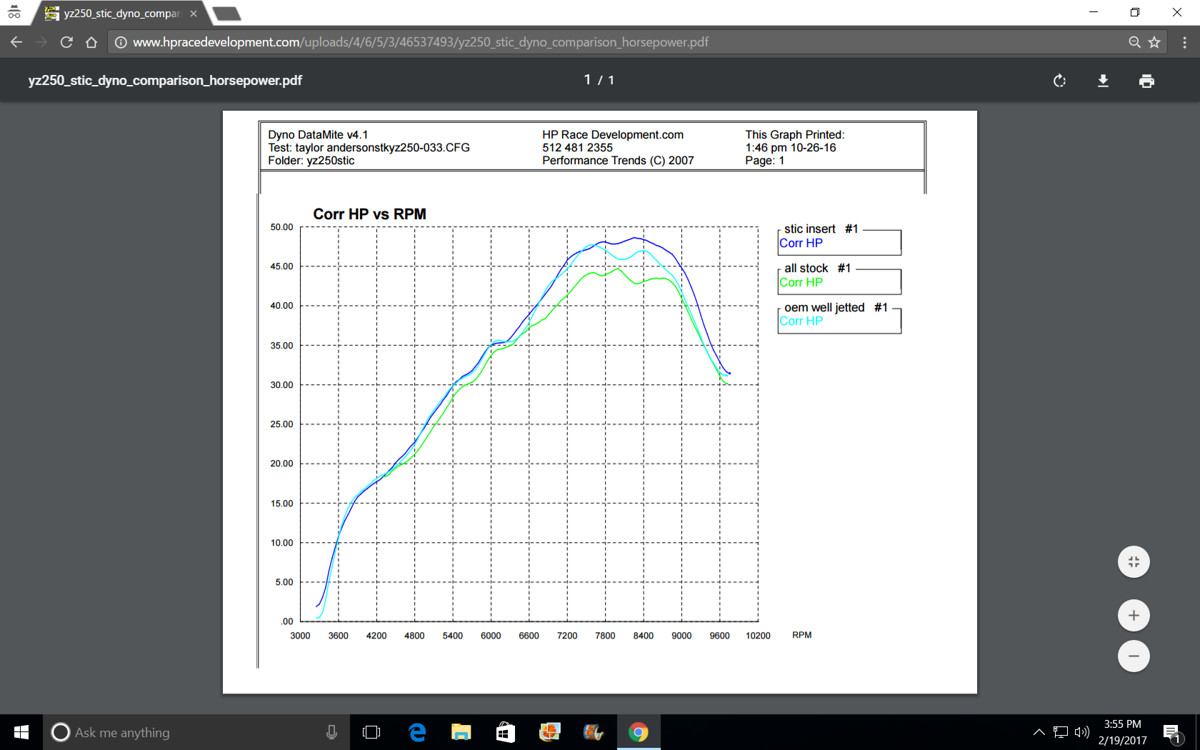Reload the current page
The height and width of the screenshot is (750, 1200).
click(x=66, y=43)
